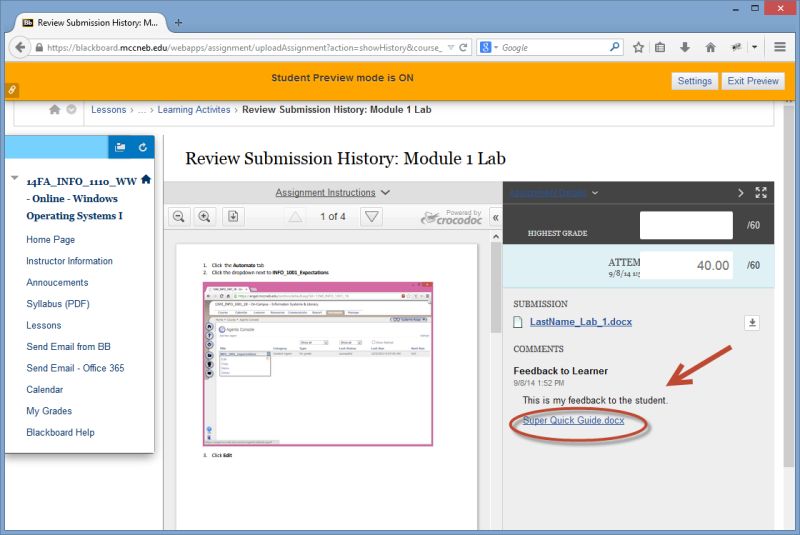Image resolution: width=800 pixels, height=535 pixels.
Task: Select Send Email from BB
Action: 68,346
